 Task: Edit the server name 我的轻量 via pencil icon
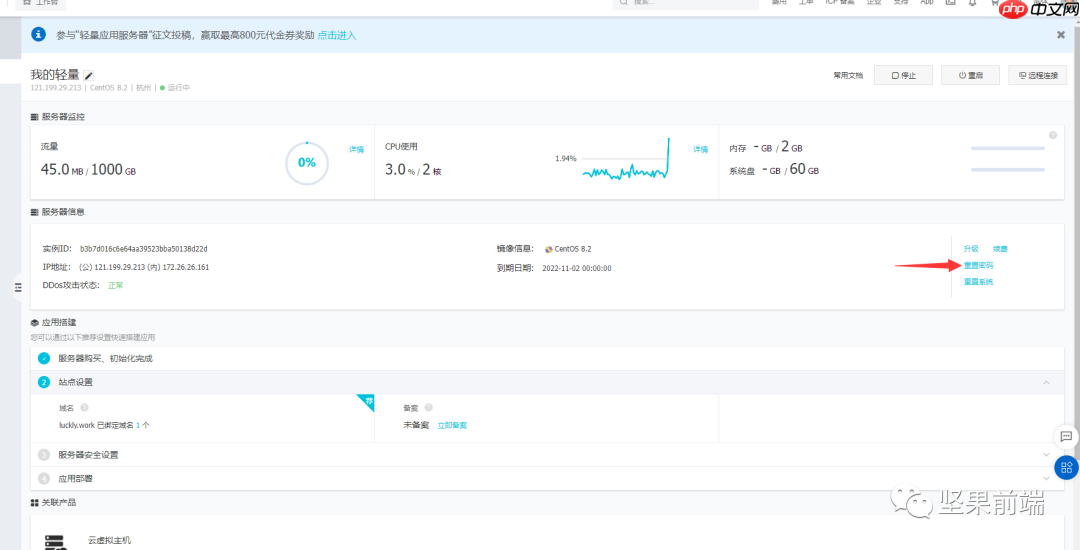coord(88,75)
